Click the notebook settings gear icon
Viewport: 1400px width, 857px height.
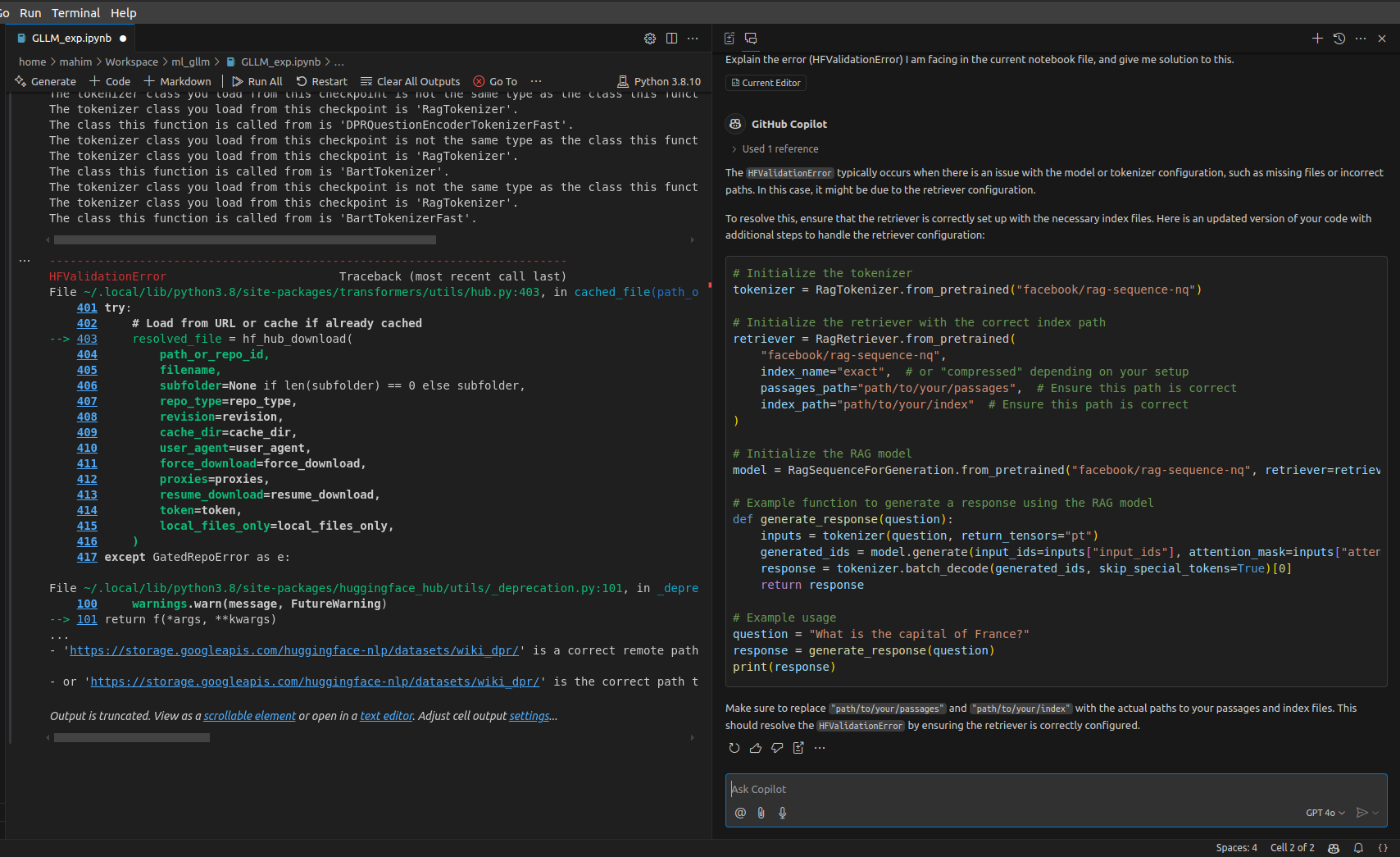650,39
